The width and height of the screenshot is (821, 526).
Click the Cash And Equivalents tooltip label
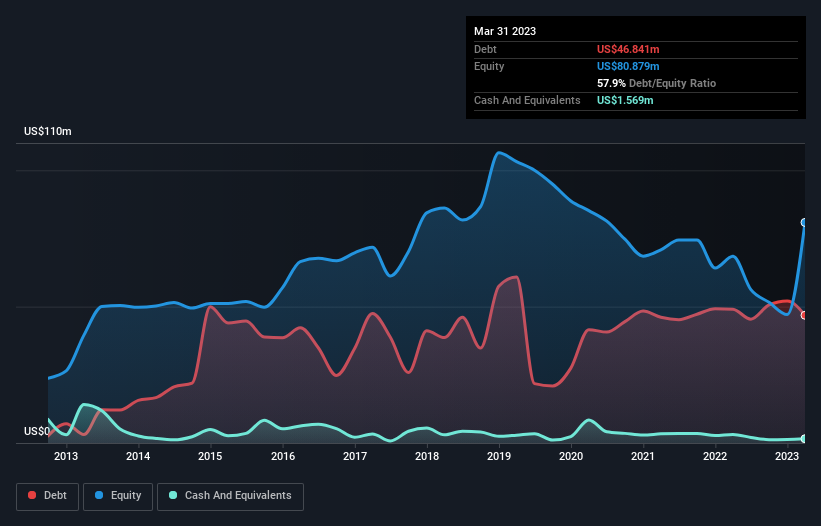[527, 100]
